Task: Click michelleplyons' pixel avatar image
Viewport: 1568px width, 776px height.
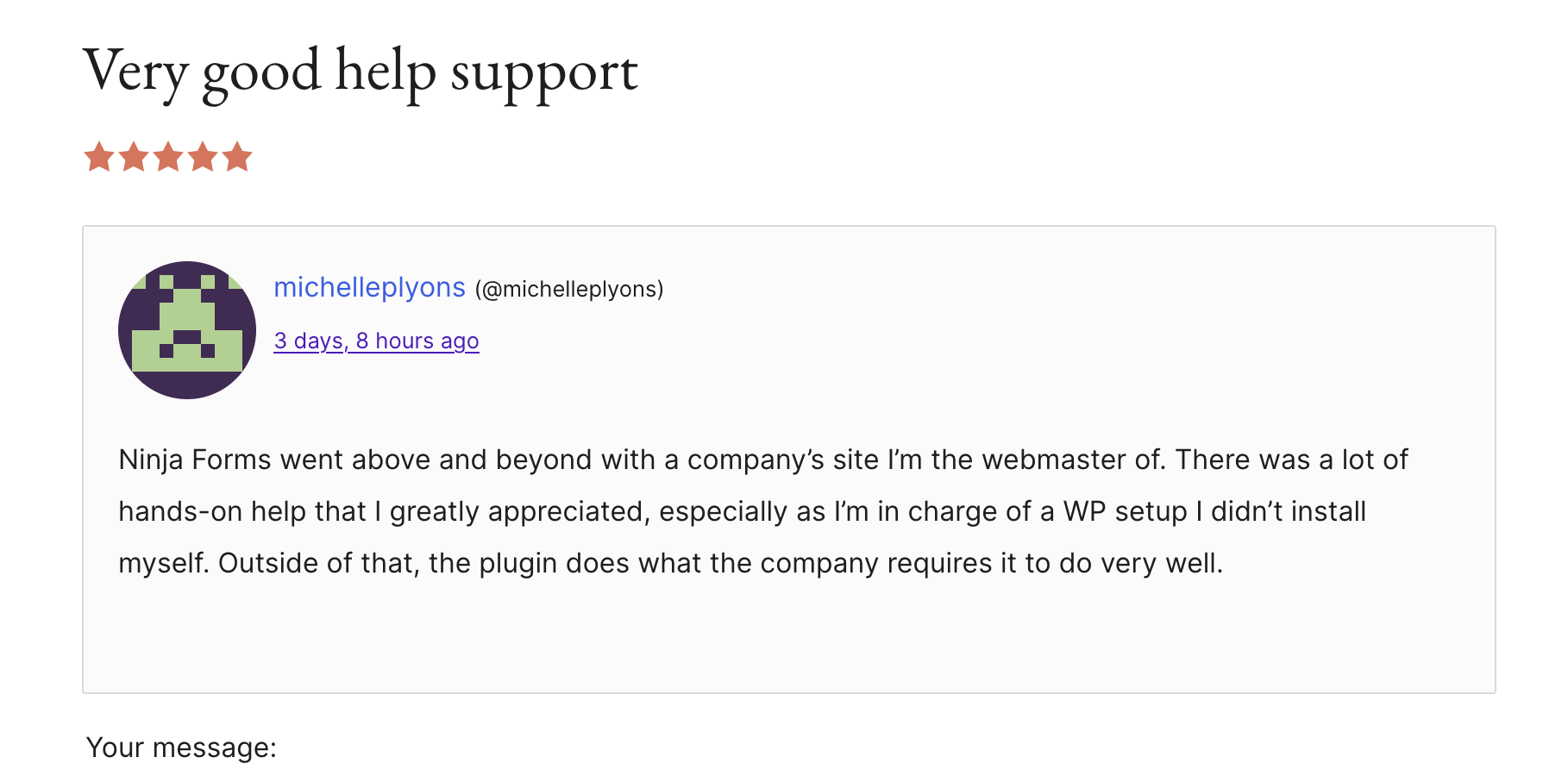Action: point(187,330)
